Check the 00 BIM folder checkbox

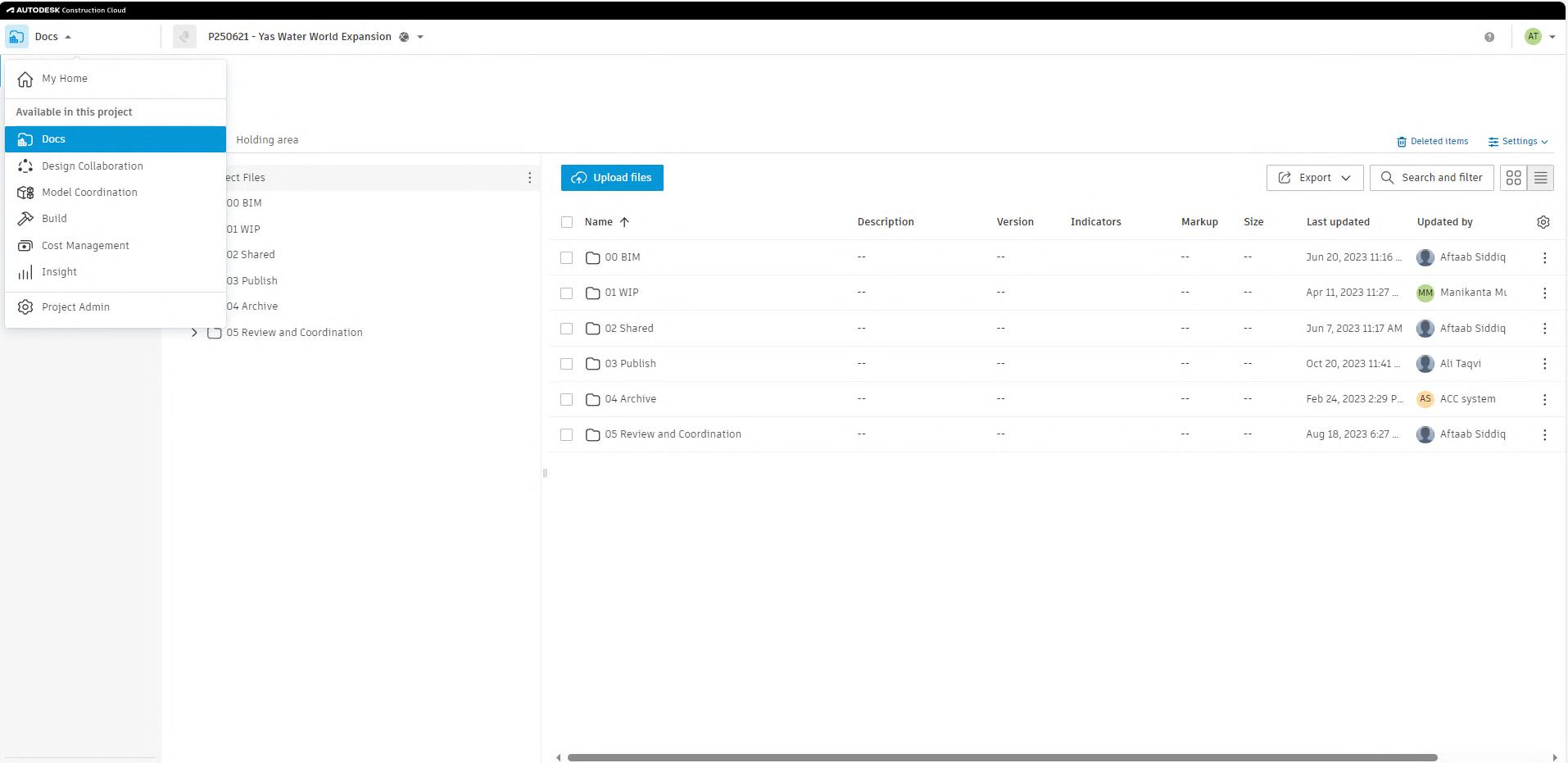pos(566,257)
